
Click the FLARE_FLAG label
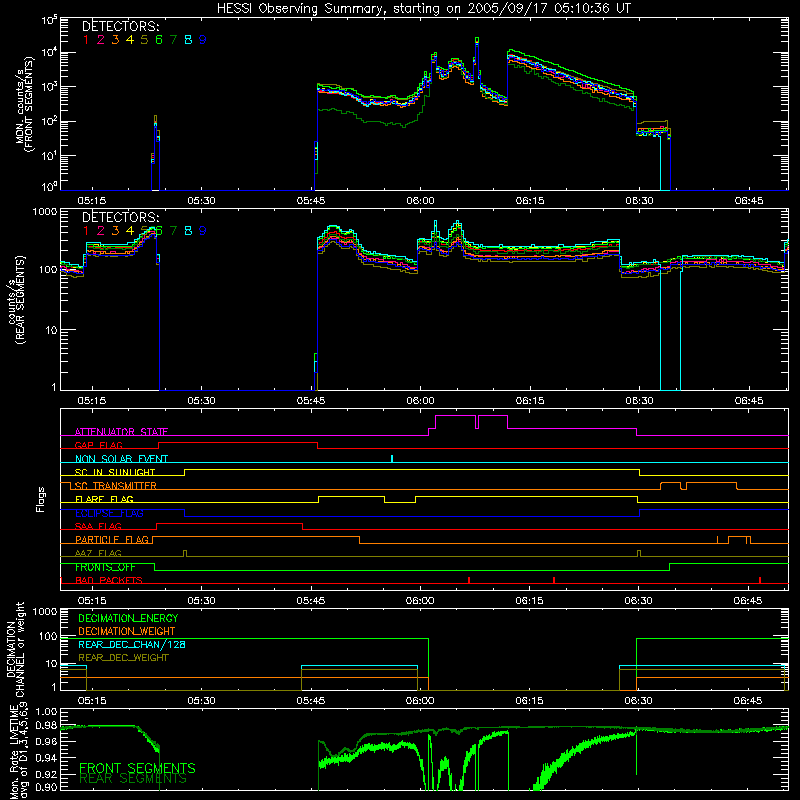coord(104,499)
